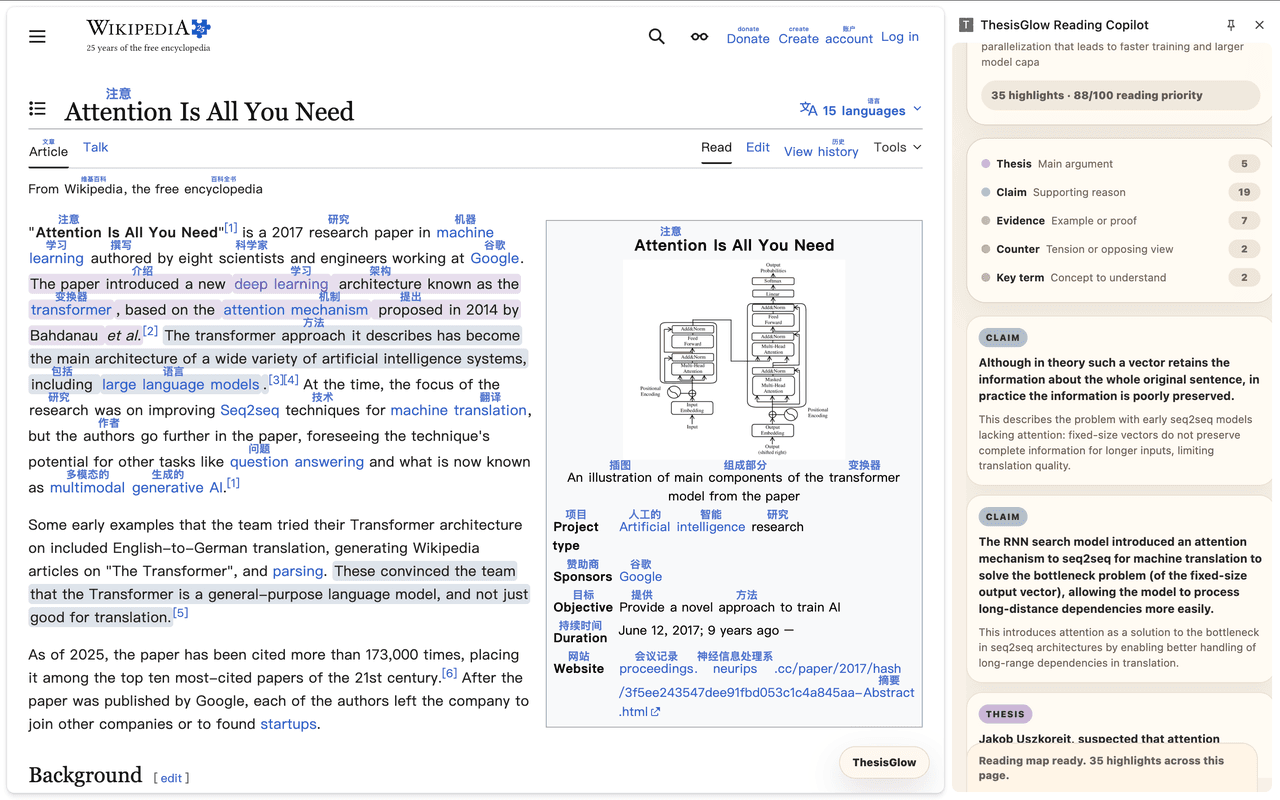Click the Donate link
Viewport: 1280px width, 800px height.
coord(748,38)
